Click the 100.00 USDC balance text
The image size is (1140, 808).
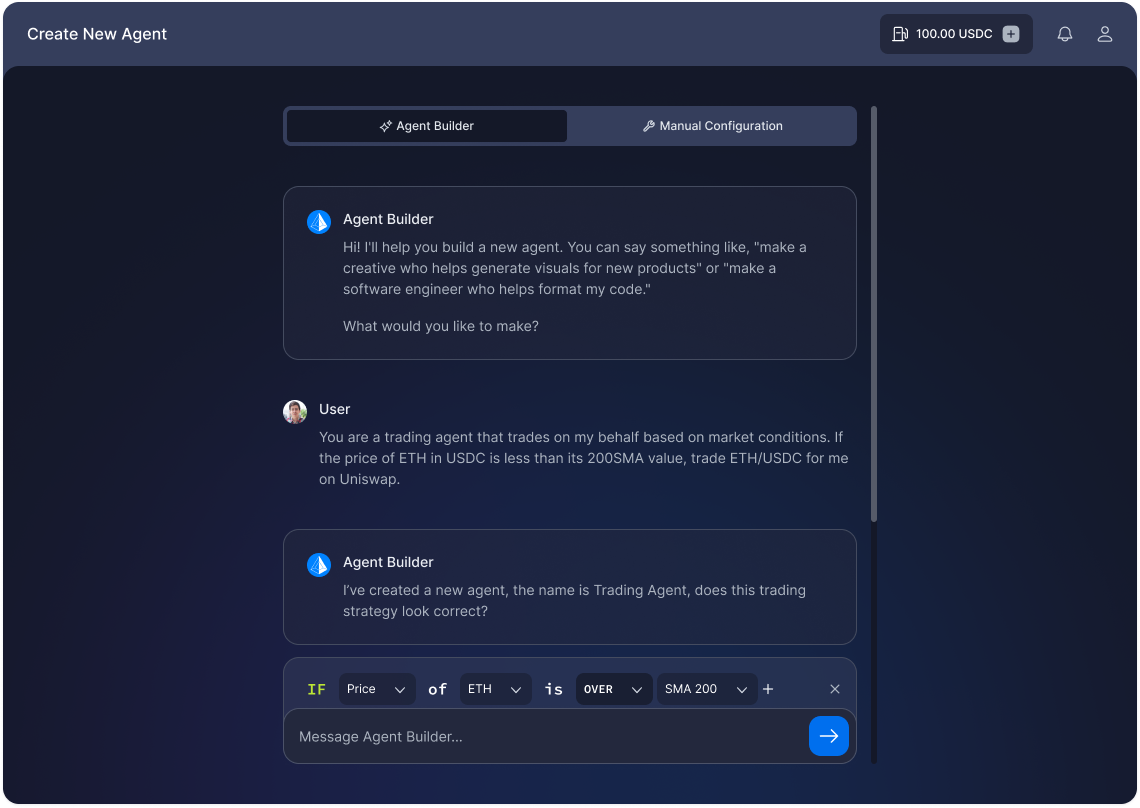click(x=954, y=34)
